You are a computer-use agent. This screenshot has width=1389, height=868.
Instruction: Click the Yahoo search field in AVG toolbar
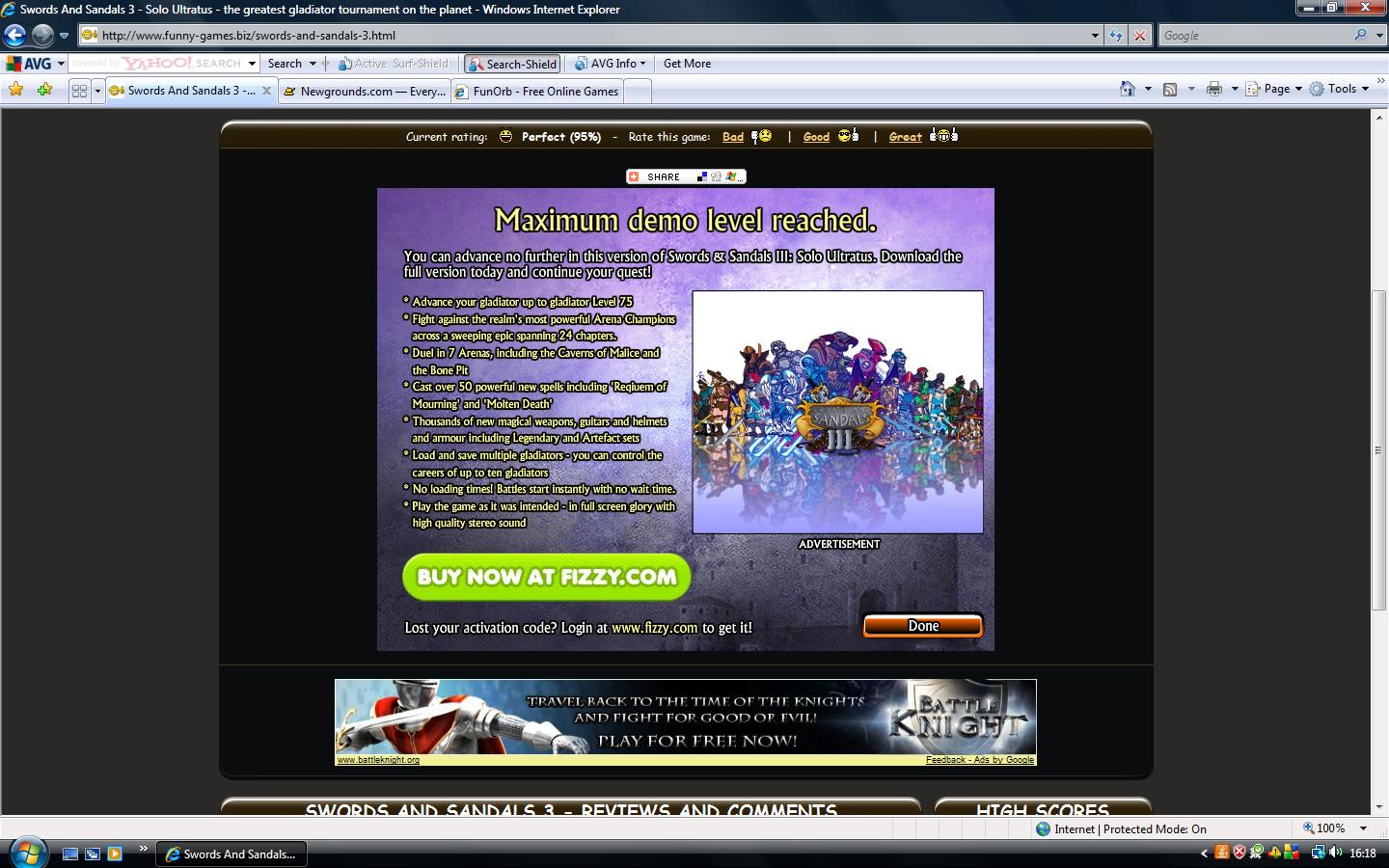click(156, 64)
